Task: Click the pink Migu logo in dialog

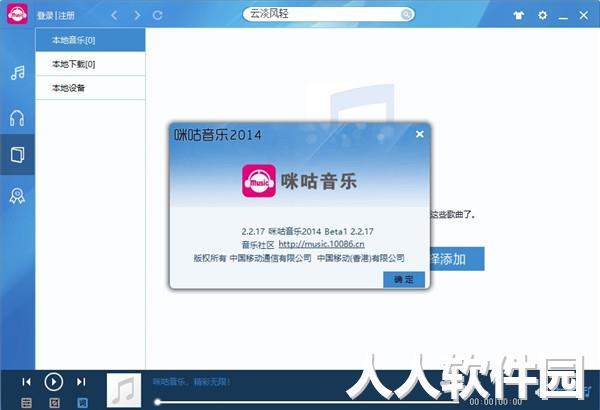Action: (x=259, y=181)
